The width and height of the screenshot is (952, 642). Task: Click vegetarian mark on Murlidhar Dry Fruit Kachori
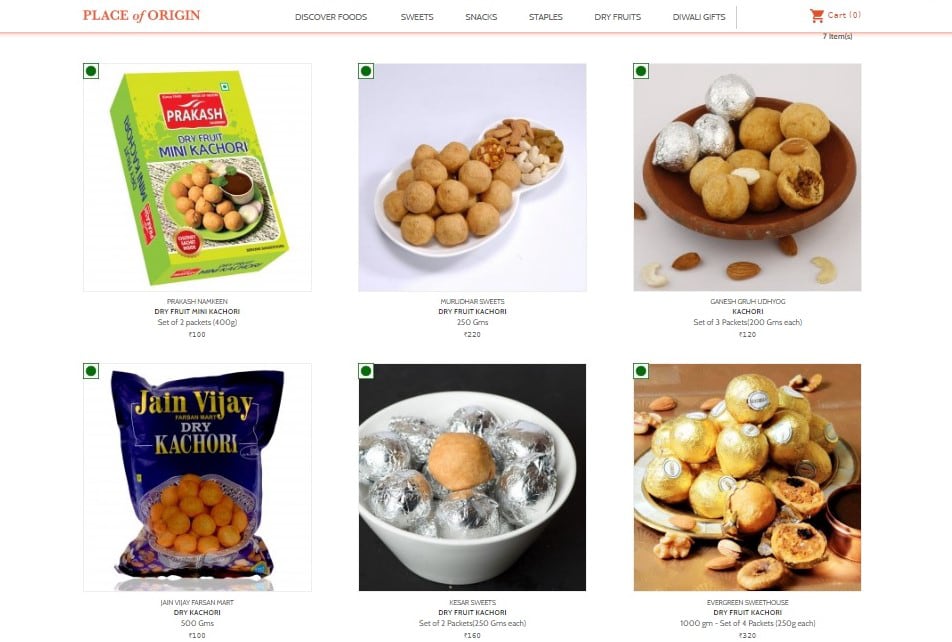tap(366, 71)
